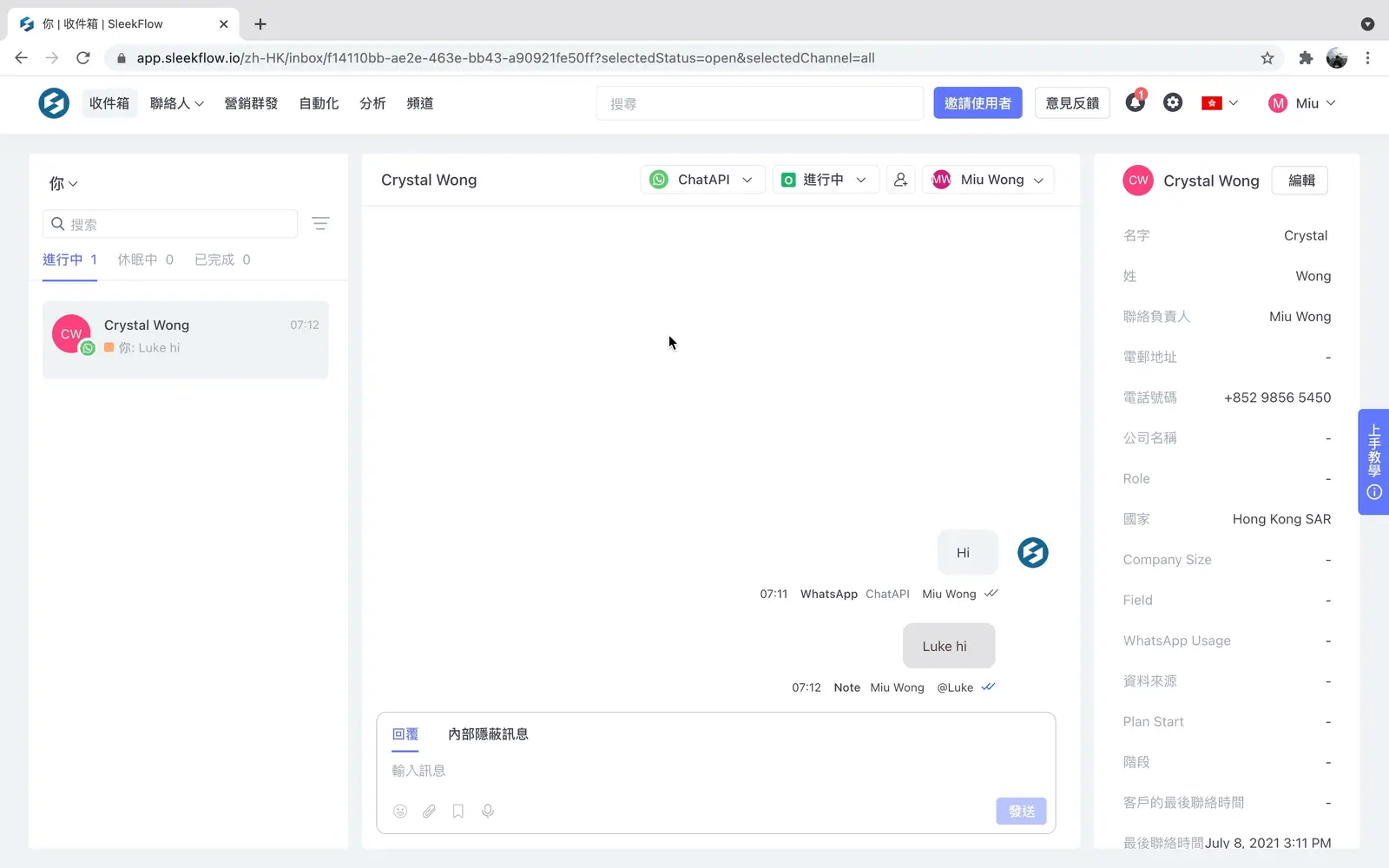This screenshot has width=1389, height=868.
Task: Add a collaborator using the person-plus icon
Action: [x=900, y=180]
